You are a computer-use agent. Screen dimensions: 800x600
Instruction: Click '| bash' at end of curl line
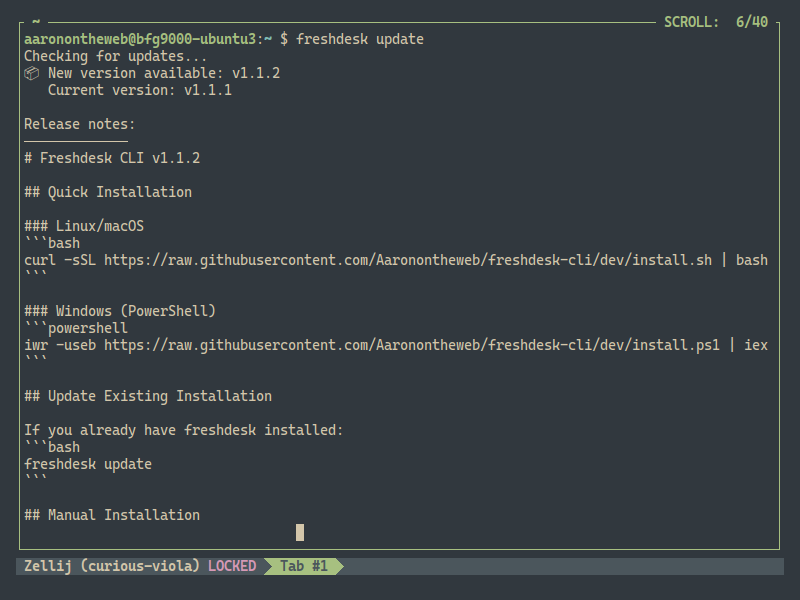744,260
